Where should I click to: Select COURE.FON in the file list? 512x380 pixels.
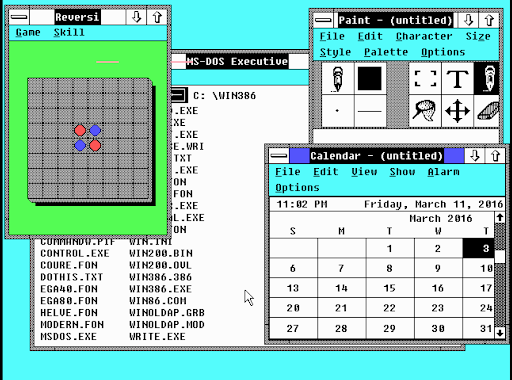69,265
